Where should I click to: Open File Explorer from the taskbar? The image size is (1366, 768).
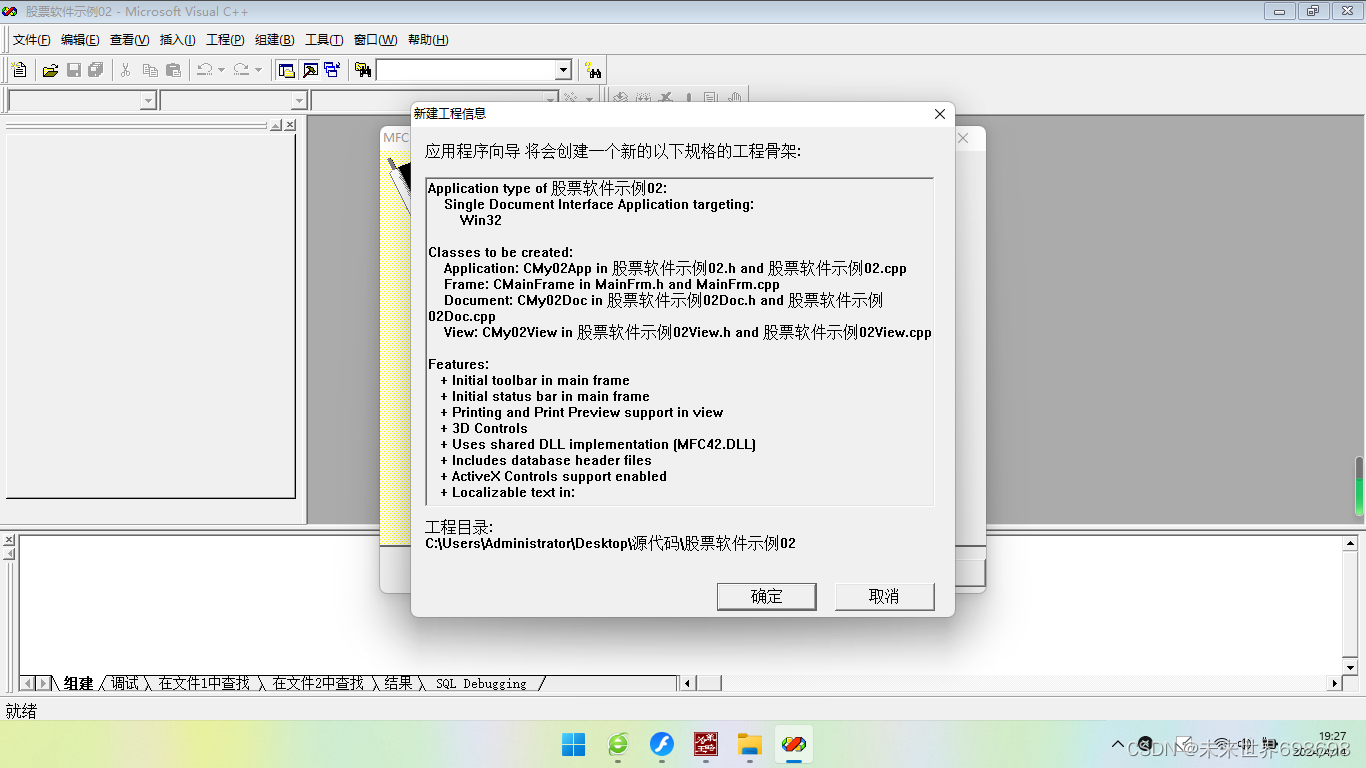[750, 744]
